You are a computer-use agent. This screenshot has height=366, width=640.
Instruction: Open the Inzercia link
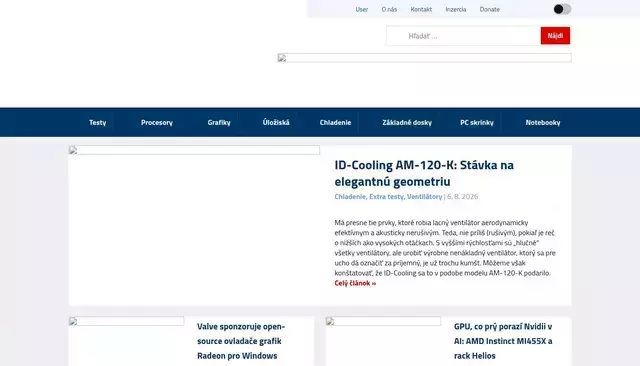456,9
